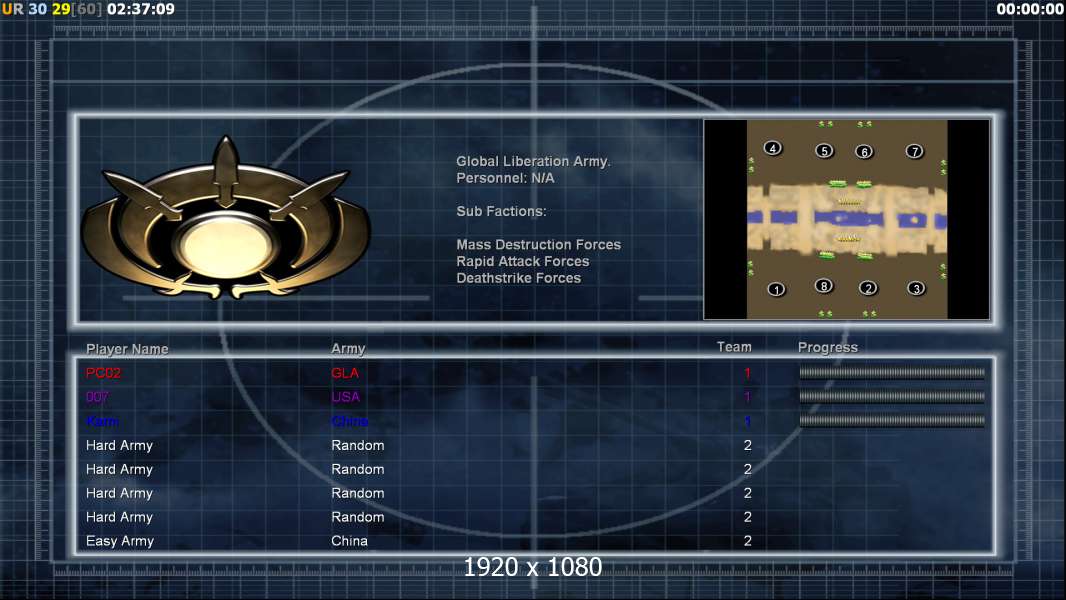Click the Player Name column header

(x=127, y=349)
